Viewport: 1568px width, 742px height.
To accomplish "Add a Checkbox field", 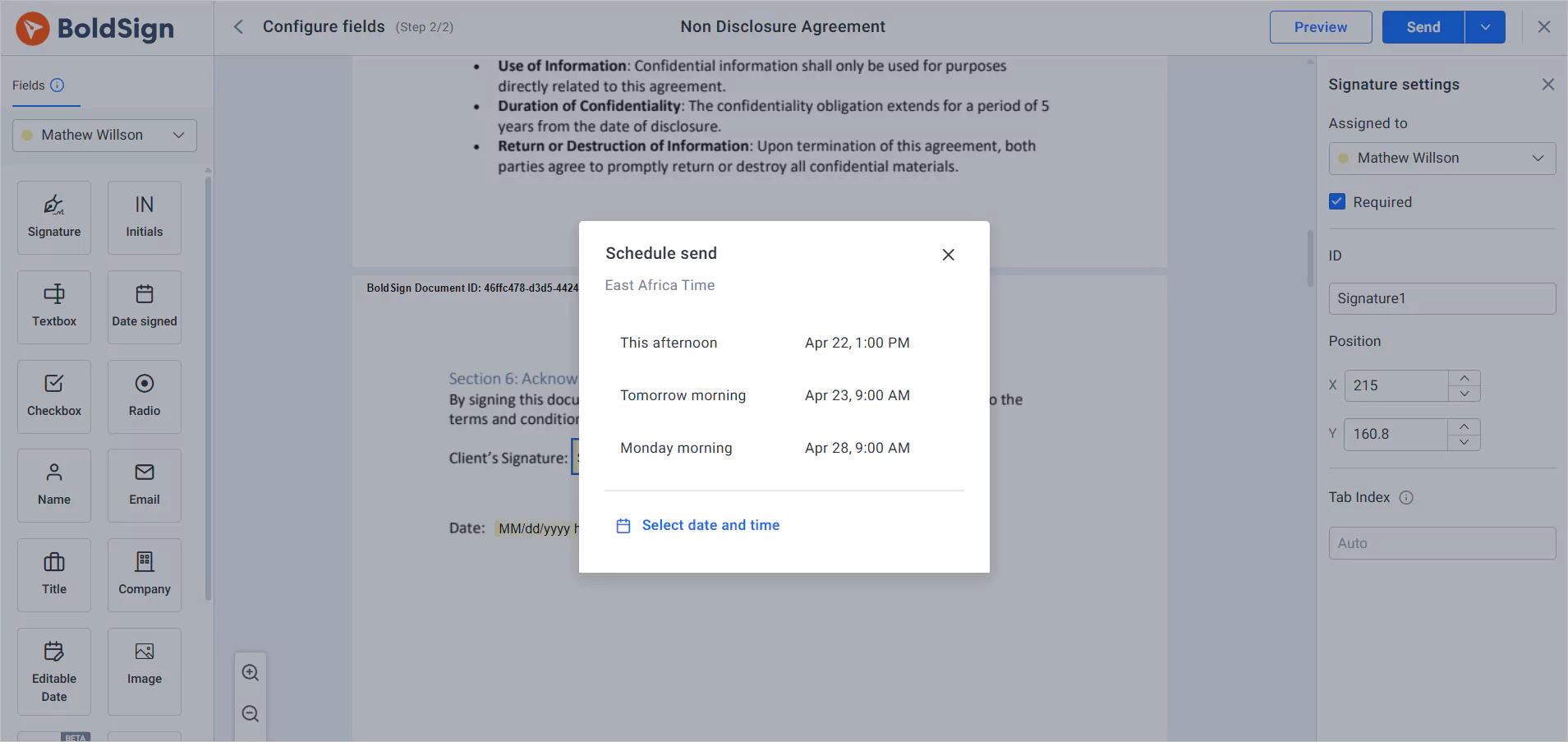I will coord(54,397).
